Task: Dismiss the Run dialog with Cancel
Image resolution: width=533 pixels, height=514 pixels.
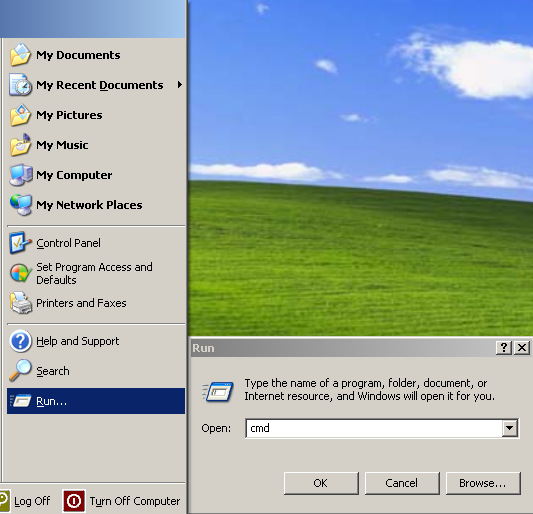Action: (402, 483)
